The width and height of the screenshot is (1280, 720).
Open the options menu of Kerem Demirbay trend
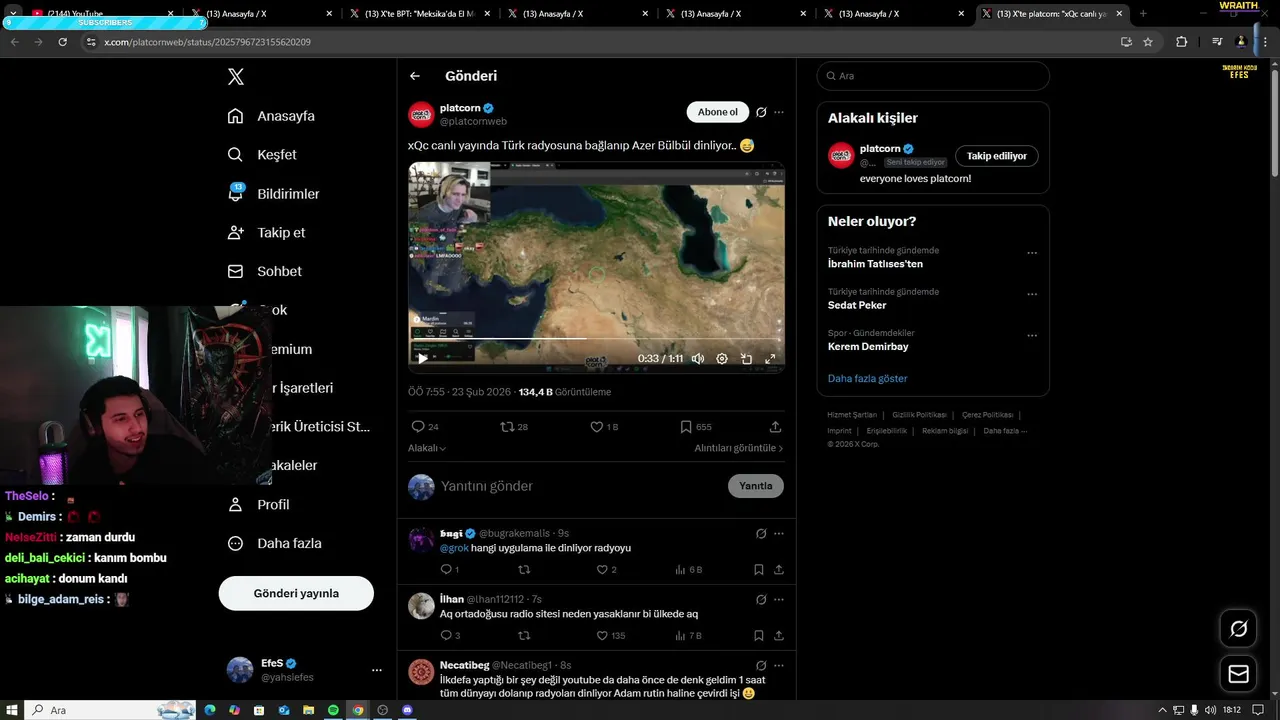click(1032, 336)
